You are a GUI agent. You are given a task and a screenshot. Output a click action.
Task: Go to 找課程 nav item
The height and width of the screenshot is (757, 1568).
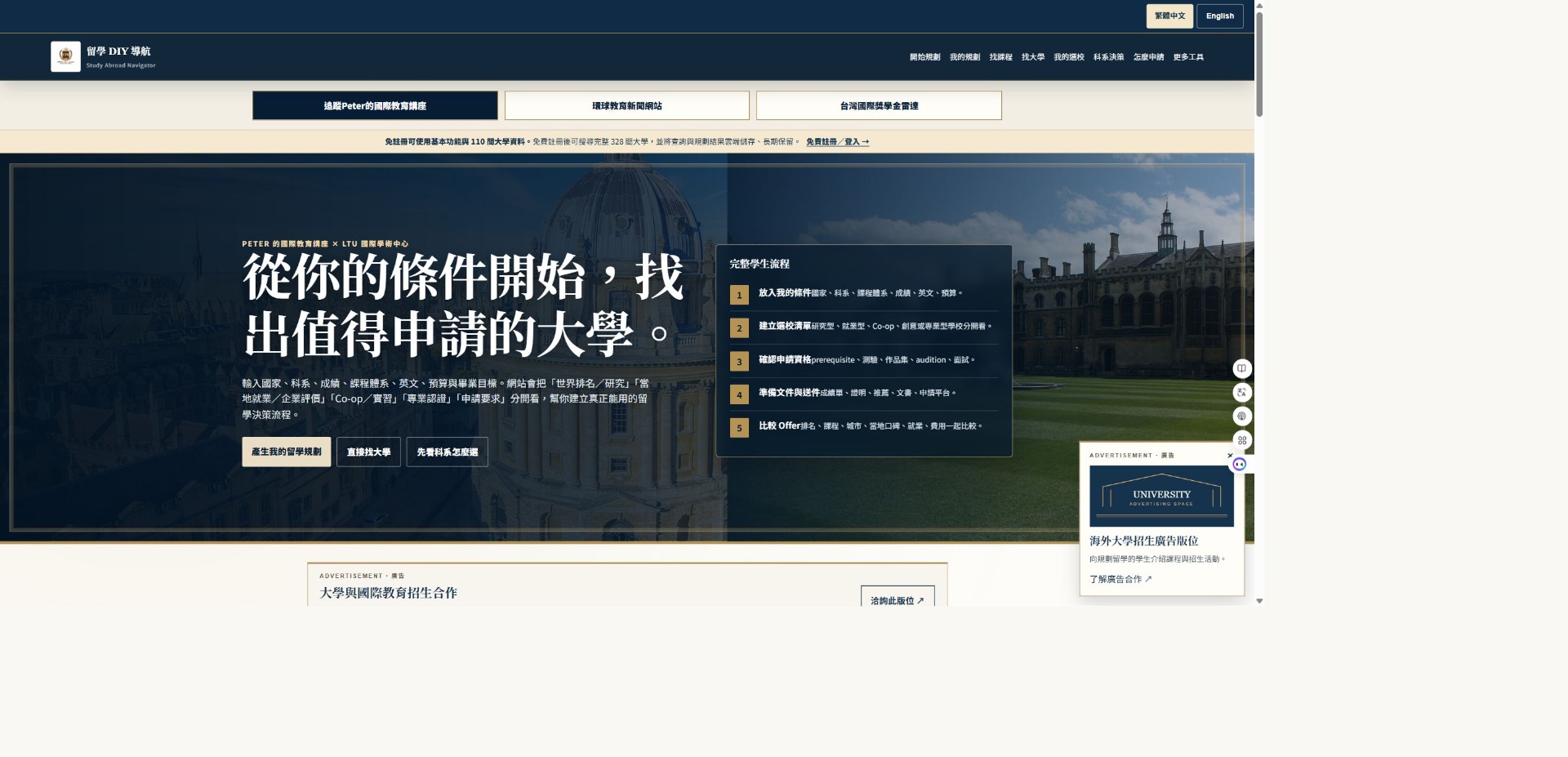pos(1000,57)
